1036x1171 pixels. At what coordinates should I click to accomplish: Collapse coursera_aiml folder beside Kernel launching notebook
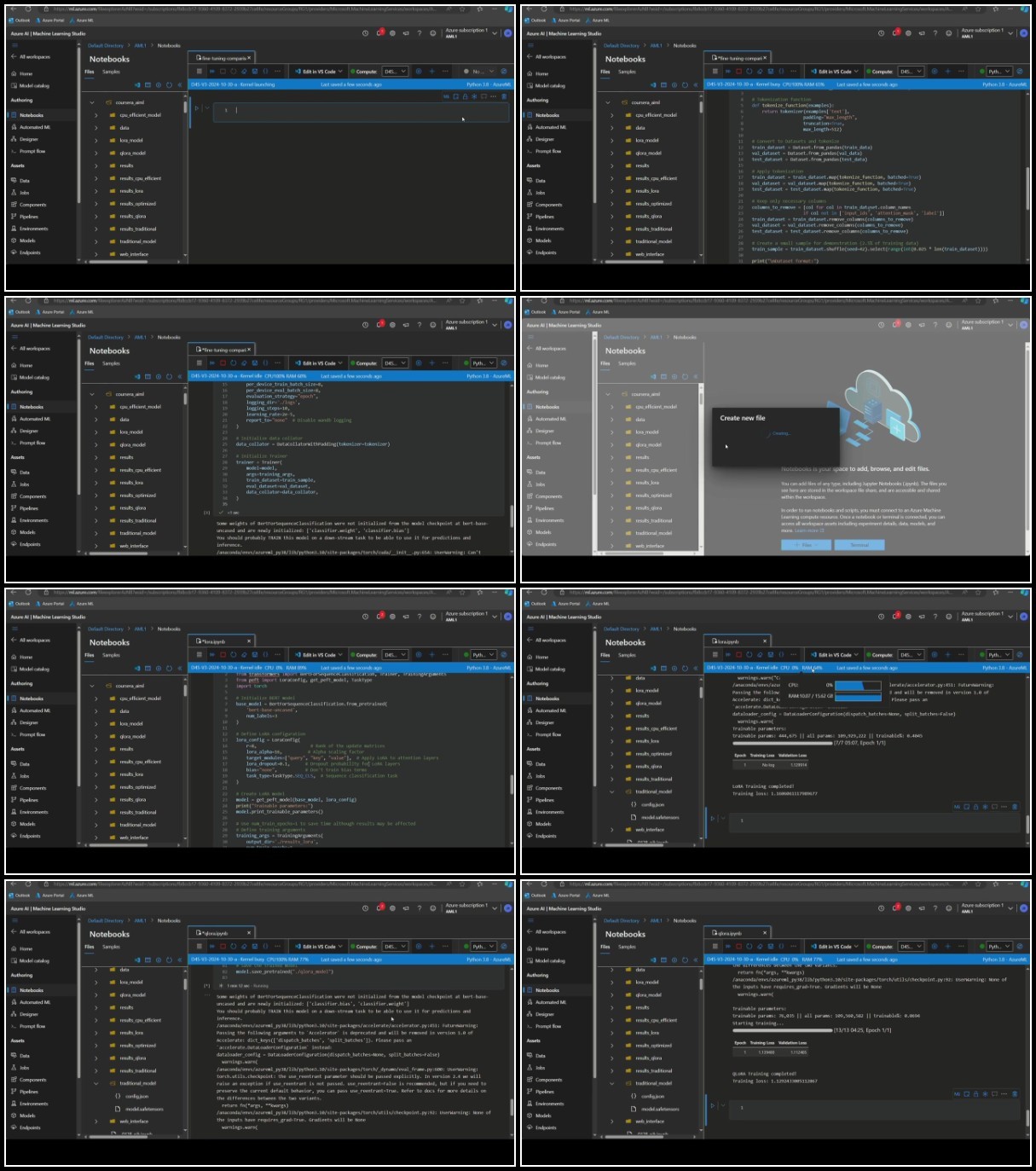(x=92, y=102)
